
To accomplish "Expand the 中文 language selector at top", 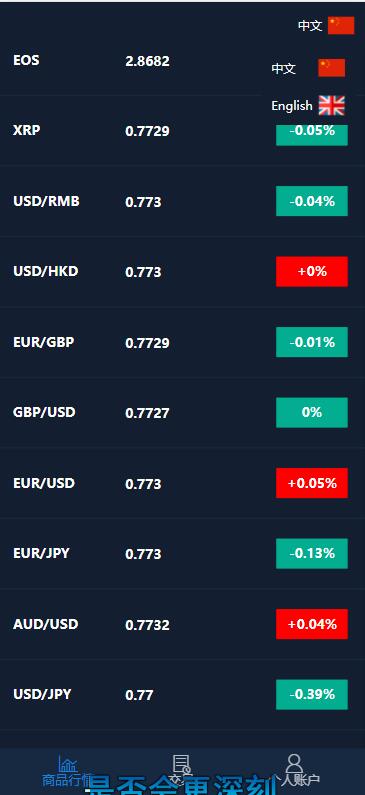I will tap(326, 25).
